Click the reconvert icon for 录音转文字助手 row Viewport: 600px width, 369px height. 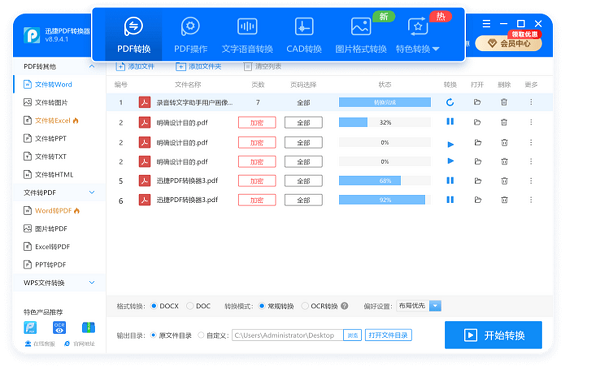click(450, 102)
